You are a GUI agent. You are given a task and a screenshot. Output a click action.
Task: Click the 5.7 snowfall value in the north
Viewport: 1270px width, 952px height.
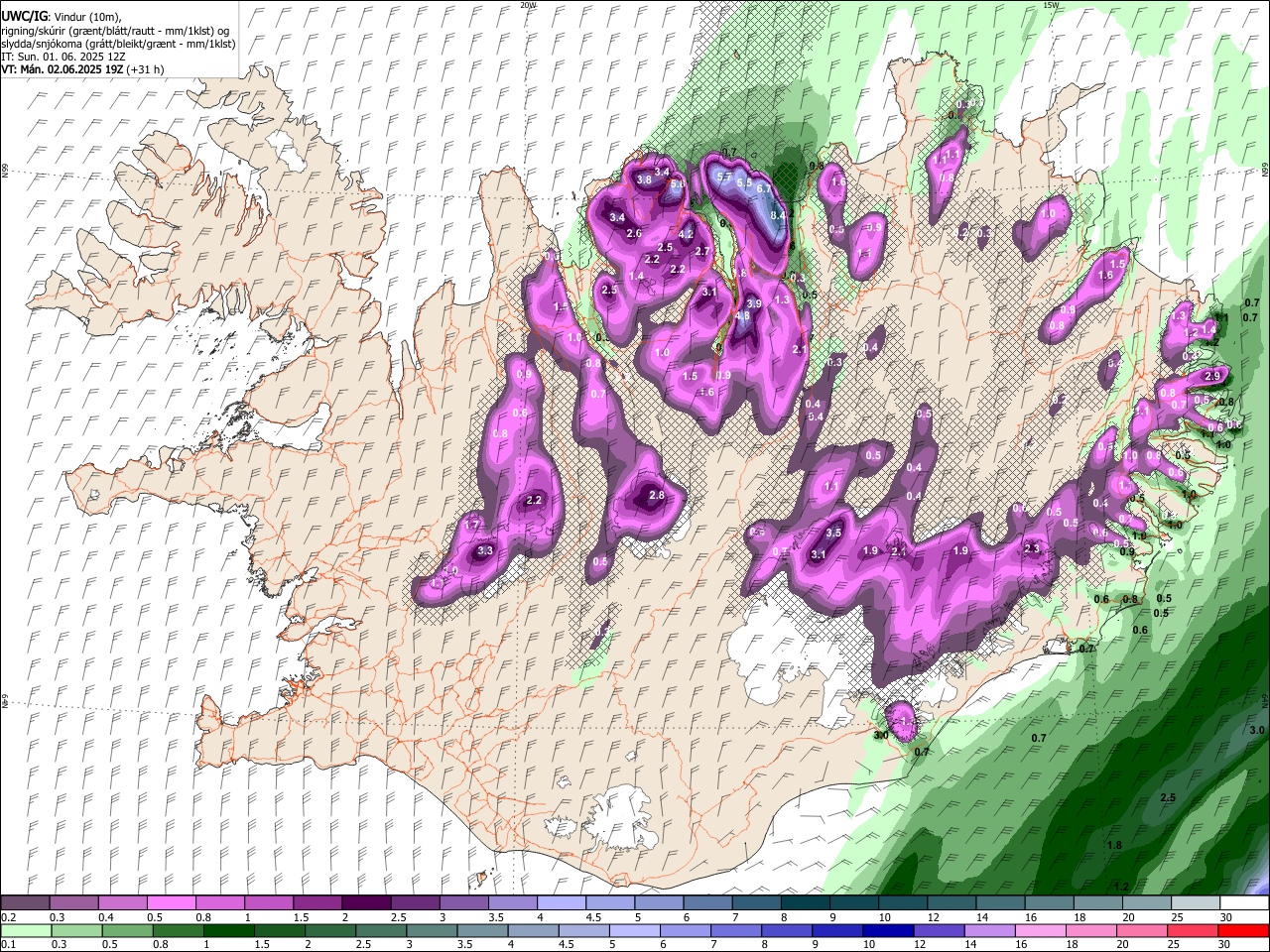(724, 176)
